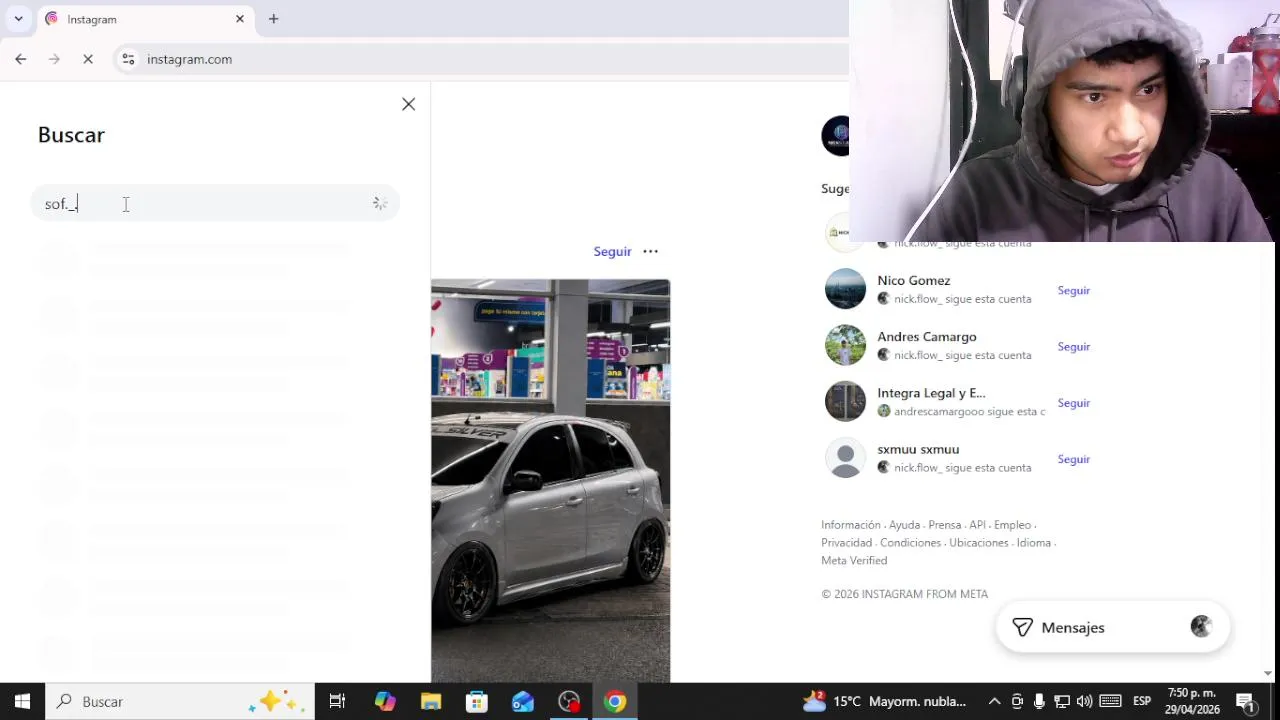Follow the post author via Seguir link
This screenshot has height=720, width=1280.
click(612, 251)
